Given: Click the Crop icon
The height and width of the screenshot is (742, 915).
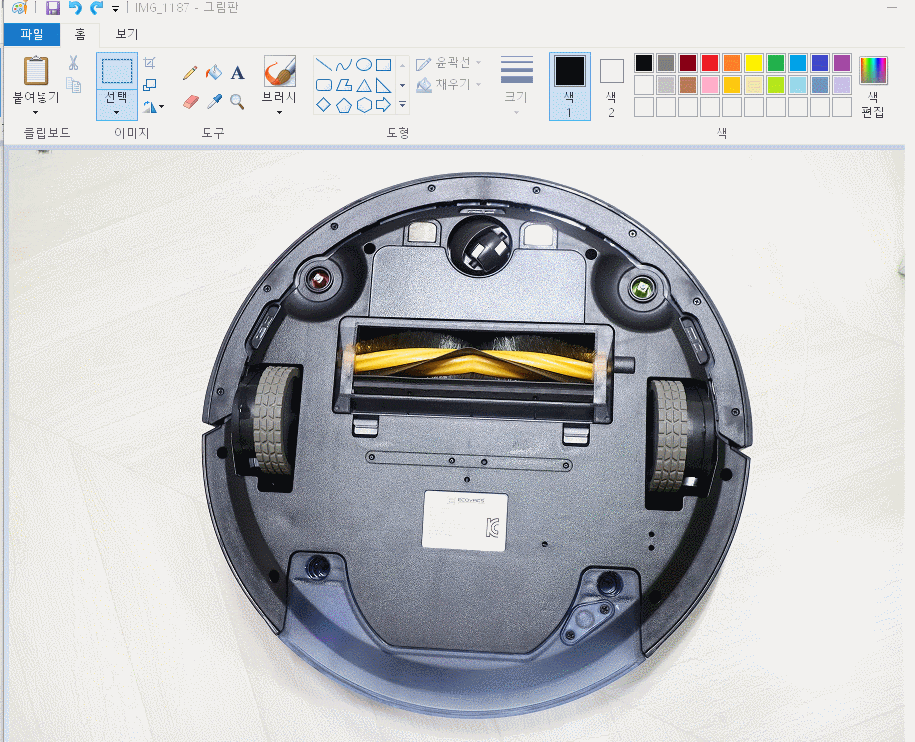Looking at the screenshot, I should pos(149,62).
